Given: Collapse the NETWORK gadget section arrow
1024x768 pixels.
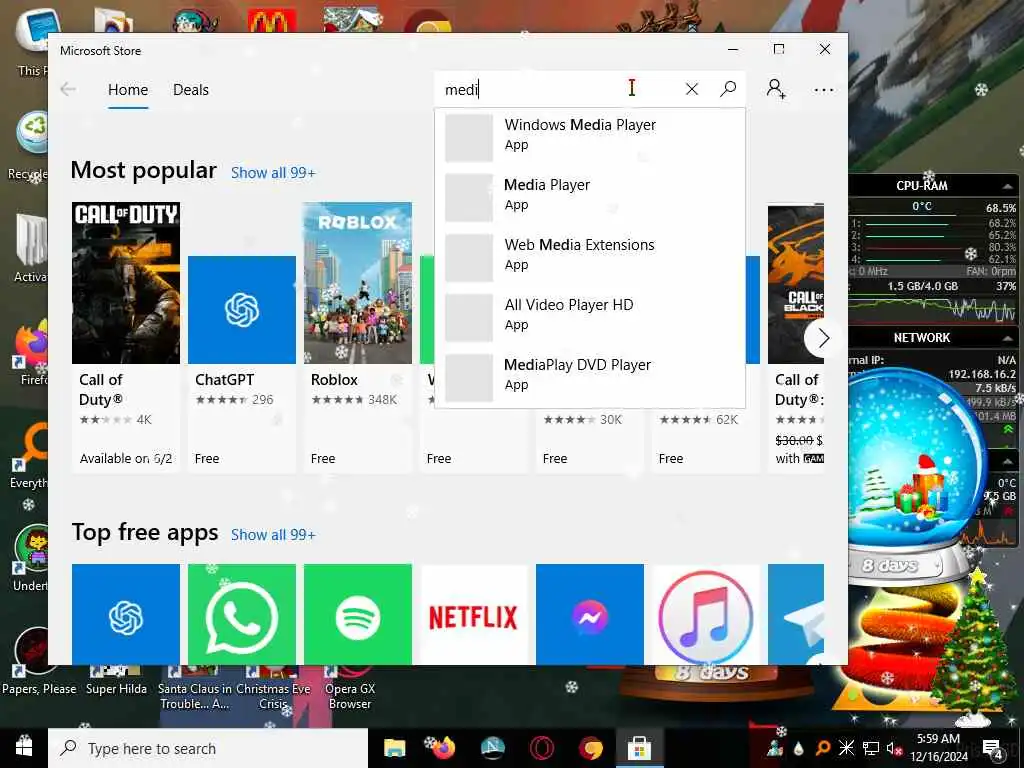Looking at the screenshot, I should pos(1007,338).
